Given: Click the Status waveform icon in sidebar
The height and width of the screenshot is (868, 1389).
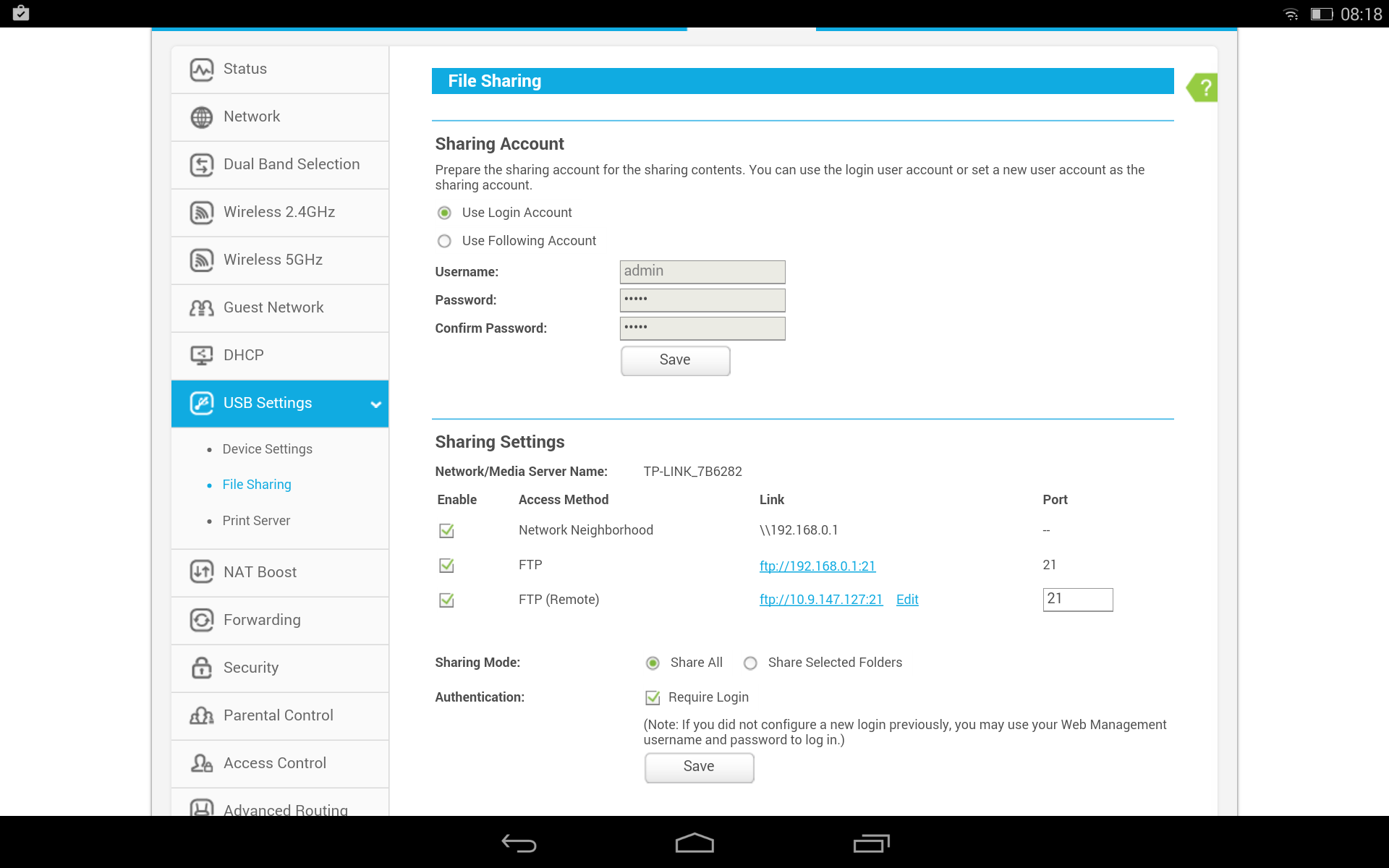Looking at the screenshot, I should tap(202, 69).
